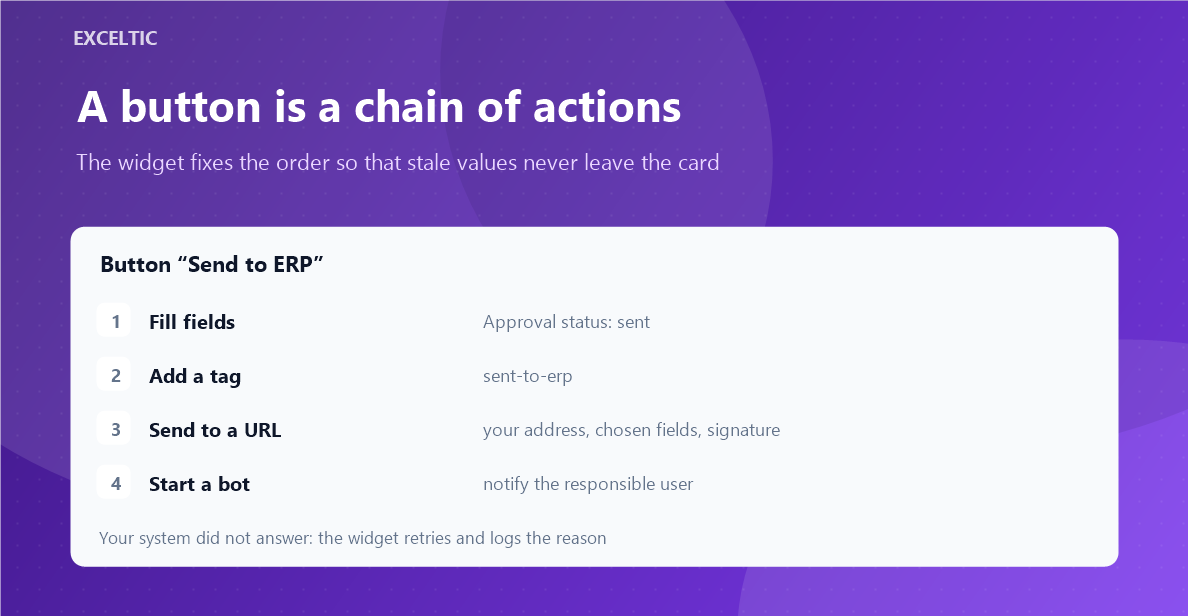Click the retry and log footnote
Image resolution: width=1188 pixels, height=616 pixels.
352,538
